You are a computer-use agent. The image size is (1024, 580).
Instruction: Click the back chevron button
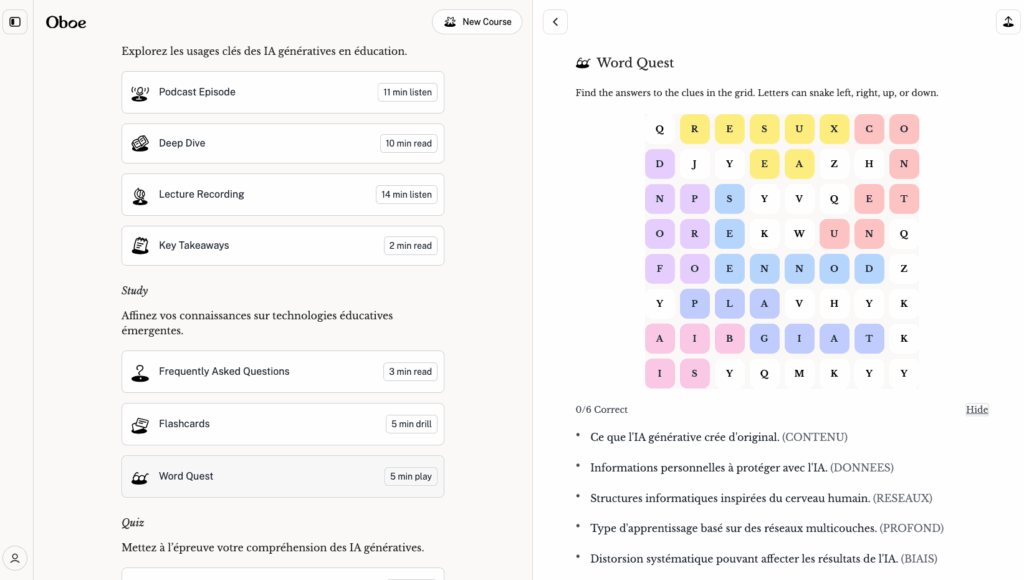[555, 22]
